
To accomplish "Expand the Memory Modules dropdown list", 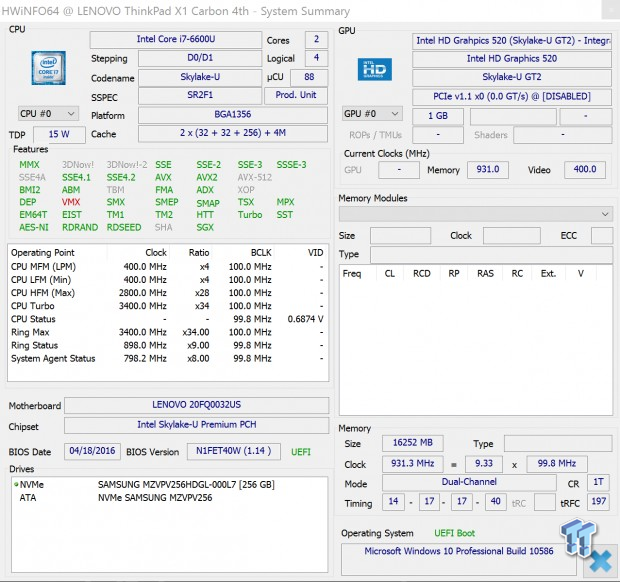I will [x=476, y=214].
